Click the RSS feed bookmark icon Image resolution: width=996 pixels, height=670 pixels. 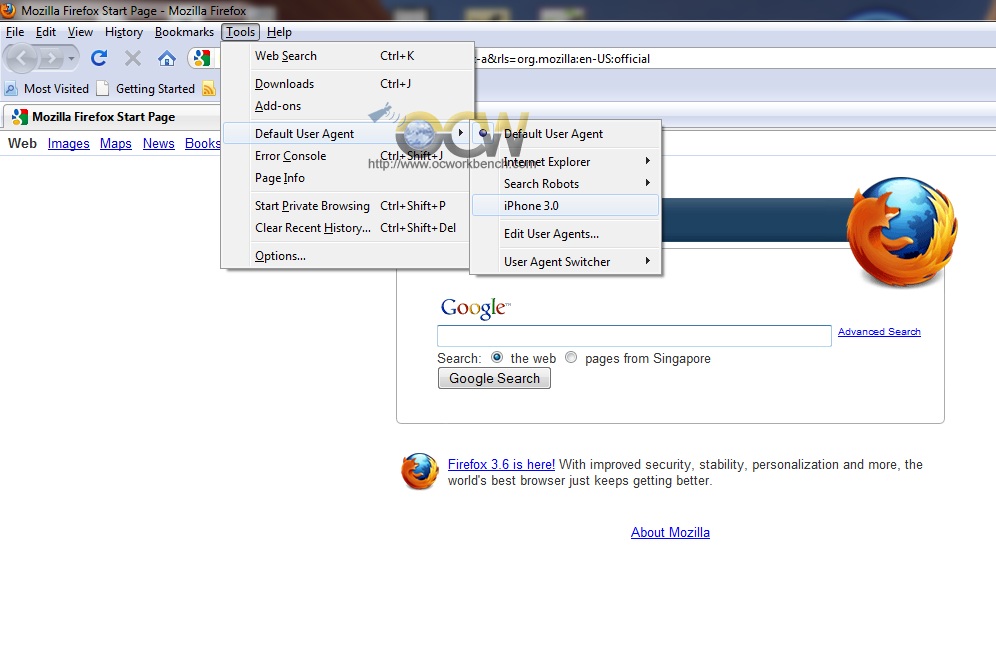[x=208, y=89]
